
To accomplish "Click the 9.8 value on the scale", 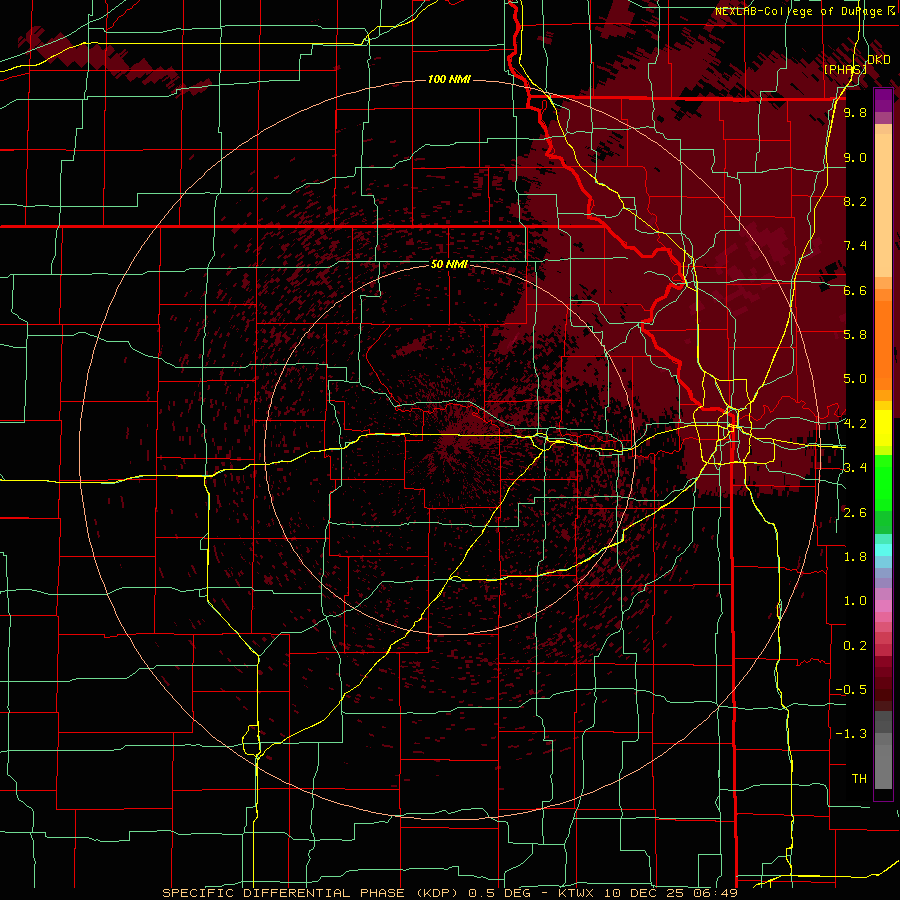I will 855,112.
